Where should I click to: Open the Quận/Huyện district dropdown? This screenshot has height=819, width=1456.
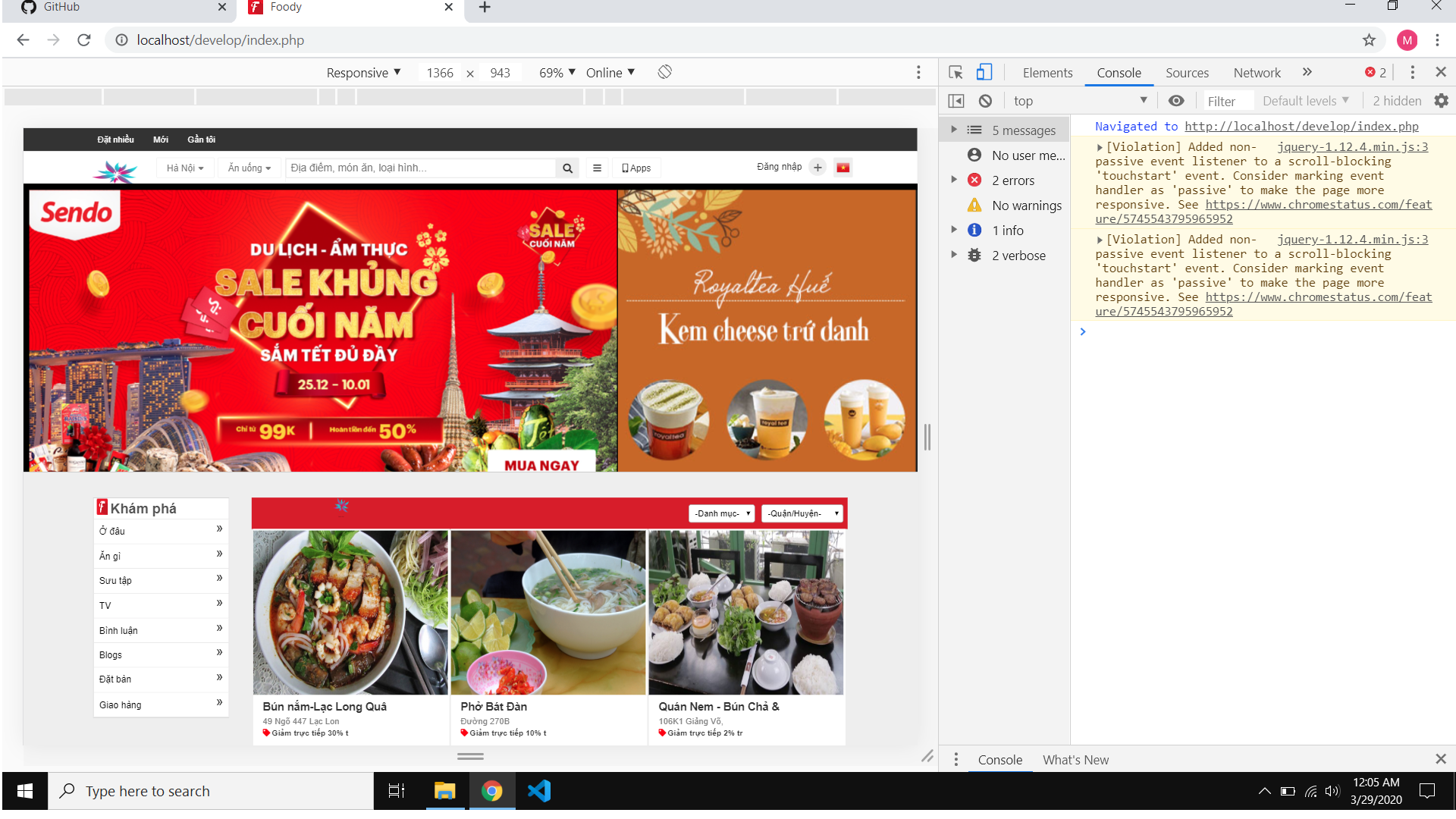pos(802,513)
